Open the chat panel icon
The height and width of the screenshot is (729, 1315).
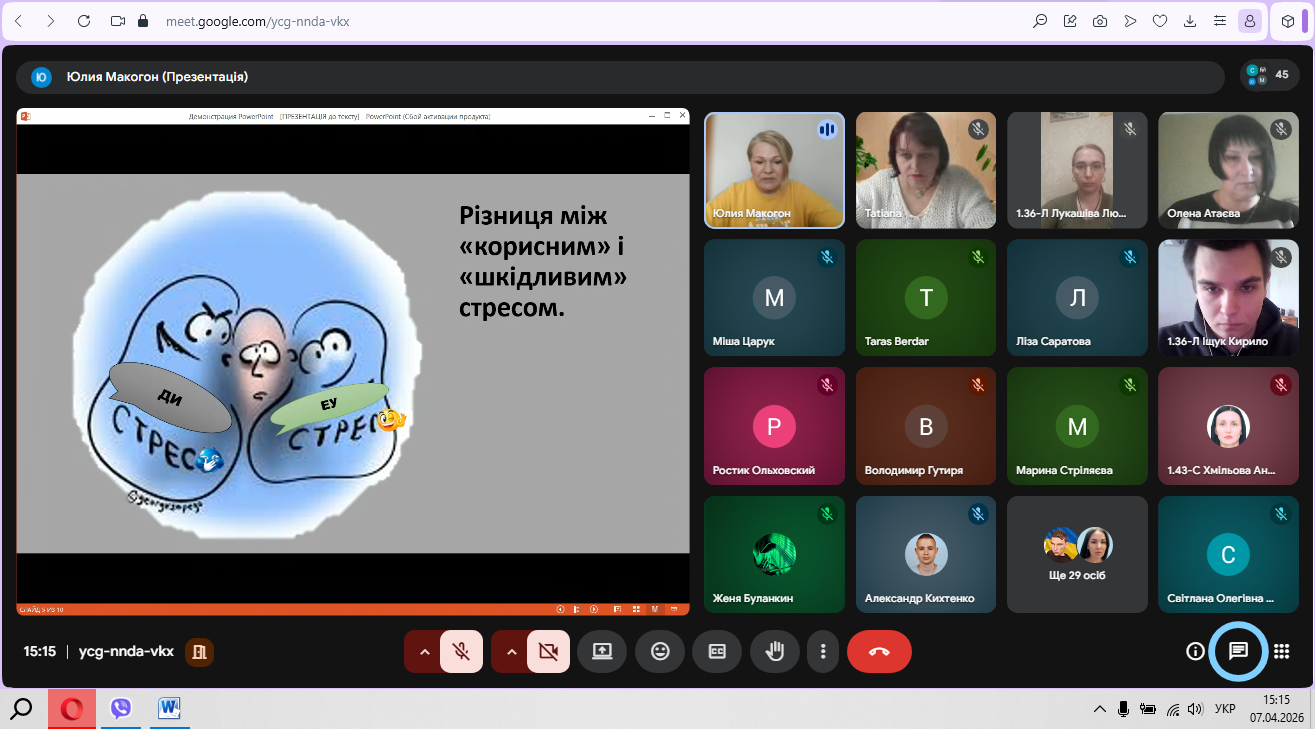click(x=1238, y=651)
